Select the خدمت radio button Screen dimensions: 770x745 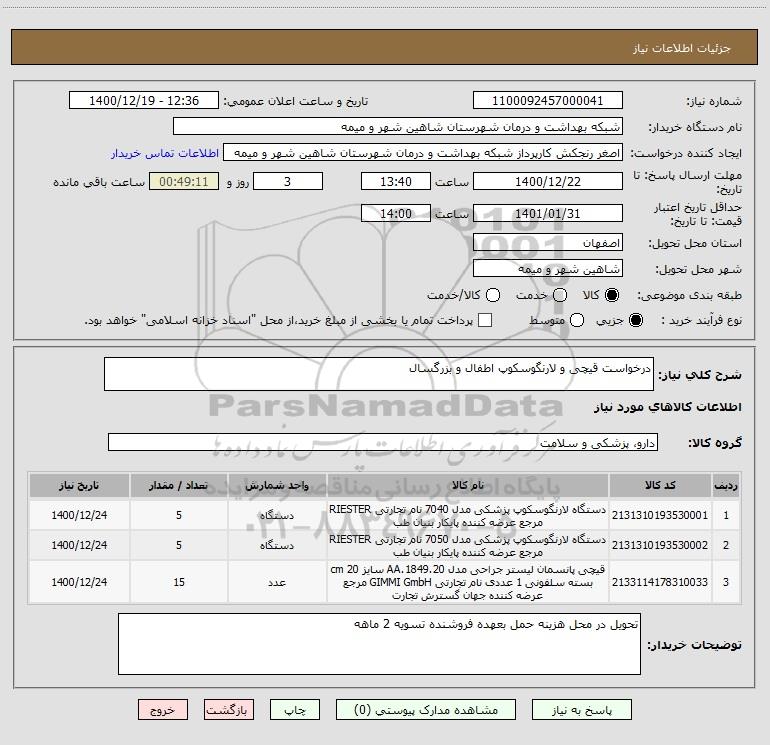coord(560,295)
